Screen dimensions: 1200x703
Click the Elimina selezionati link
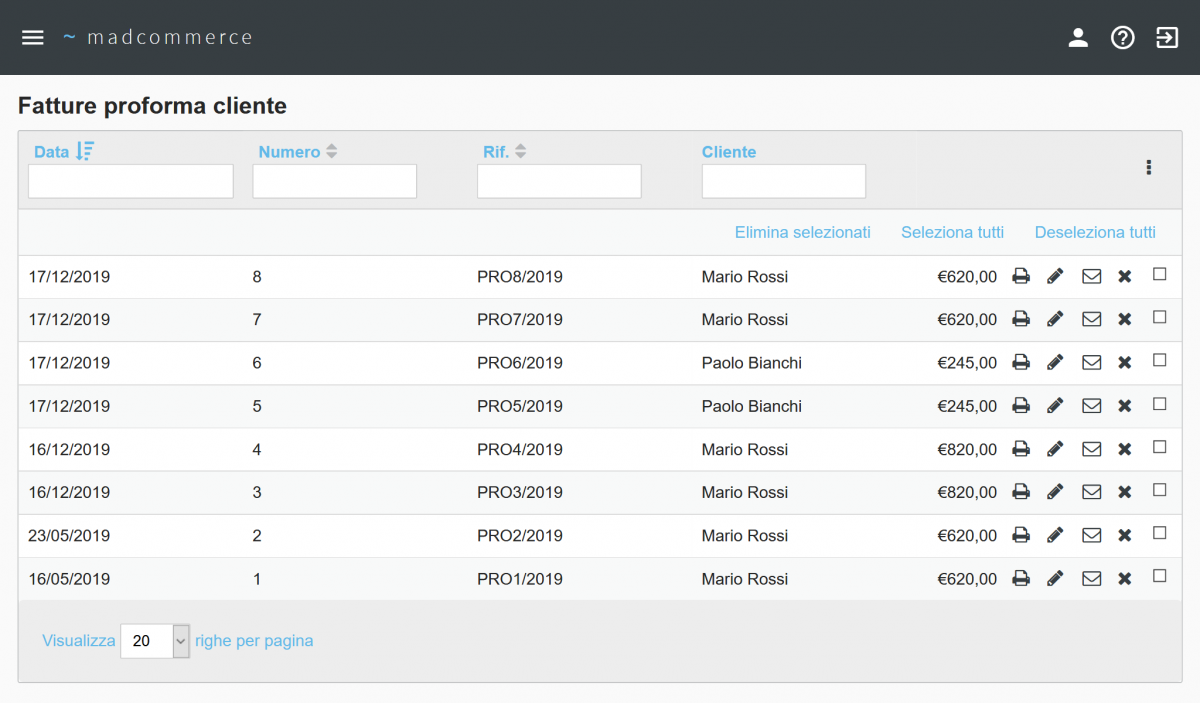tap(803, 232)
